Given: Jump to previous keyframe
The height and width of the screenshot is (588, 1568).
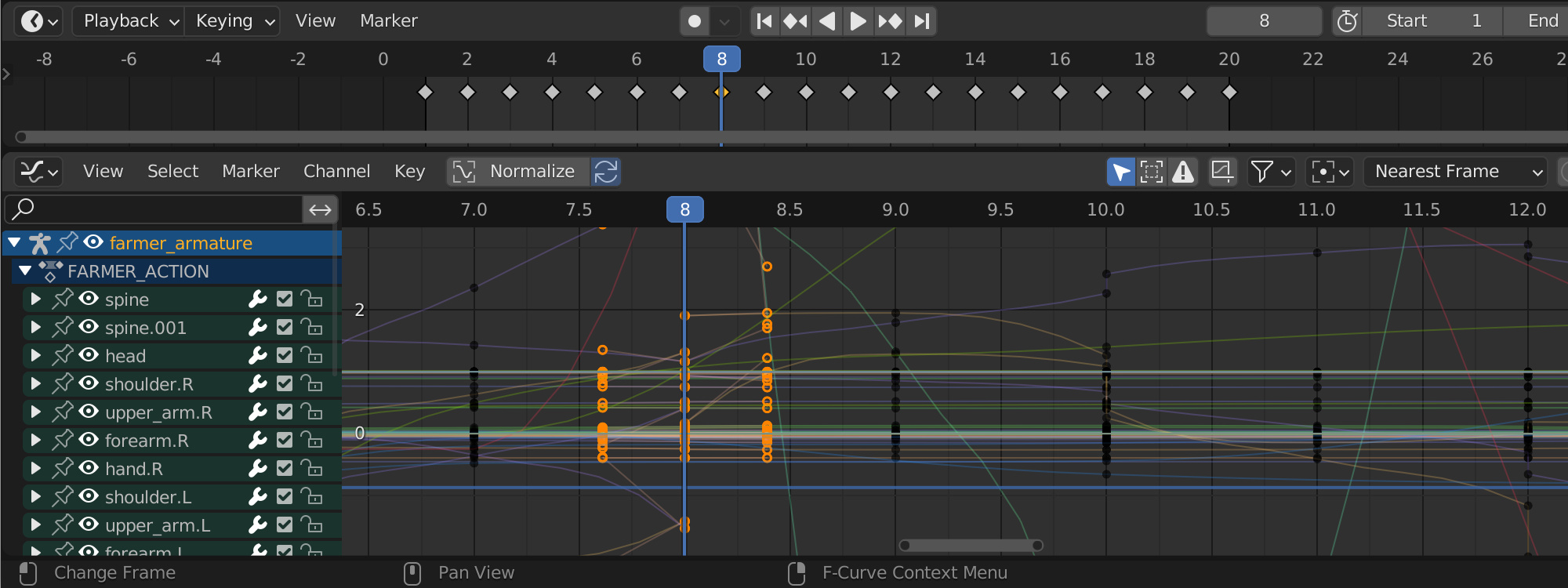Looking at the screenshot, I should (796, 21).
